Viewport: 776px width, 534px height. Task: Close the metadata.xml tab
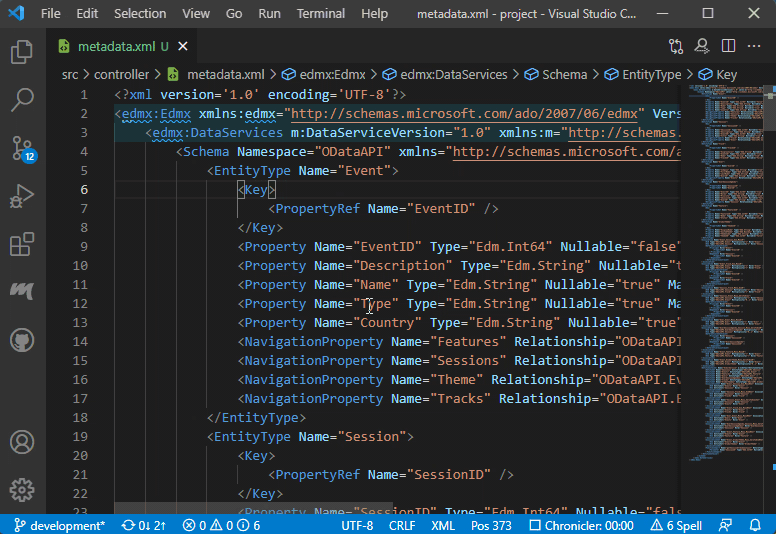coord(183,46)
